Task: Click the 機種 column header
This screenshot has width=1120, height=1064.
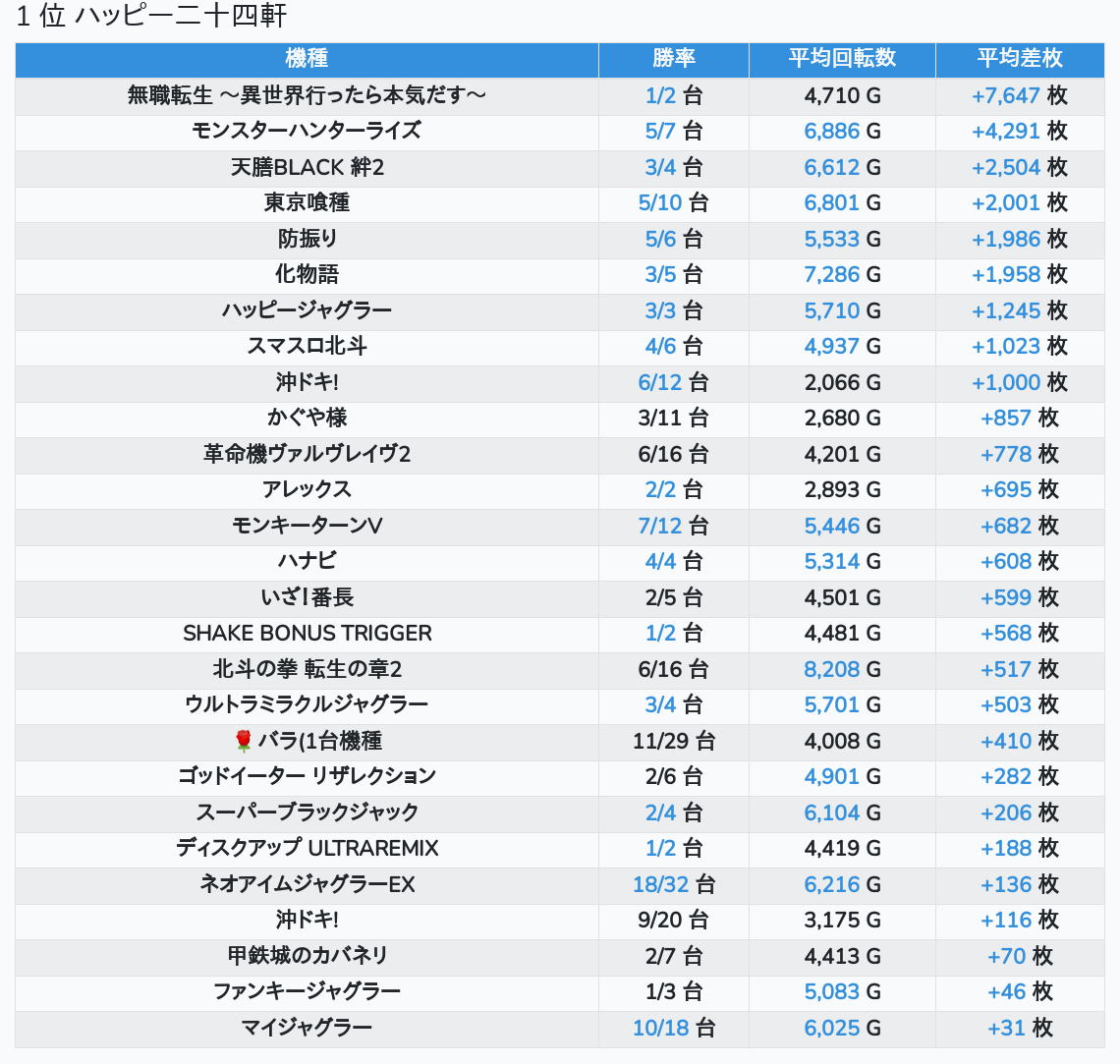Action: (x=307, y=59)
